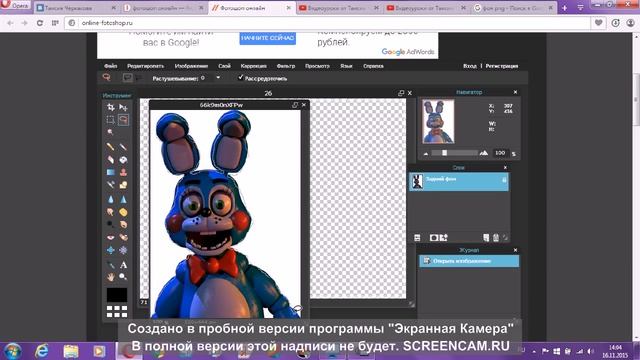Viewport: 640px width, 360px height.
Task: Select the Zoom magnifier tool
Action: pyautogui.click(x=123, y=277)
